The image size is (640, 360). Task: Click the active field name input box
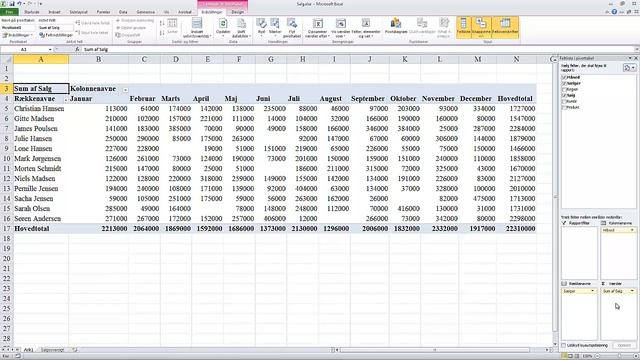click(x=55, y=28)
